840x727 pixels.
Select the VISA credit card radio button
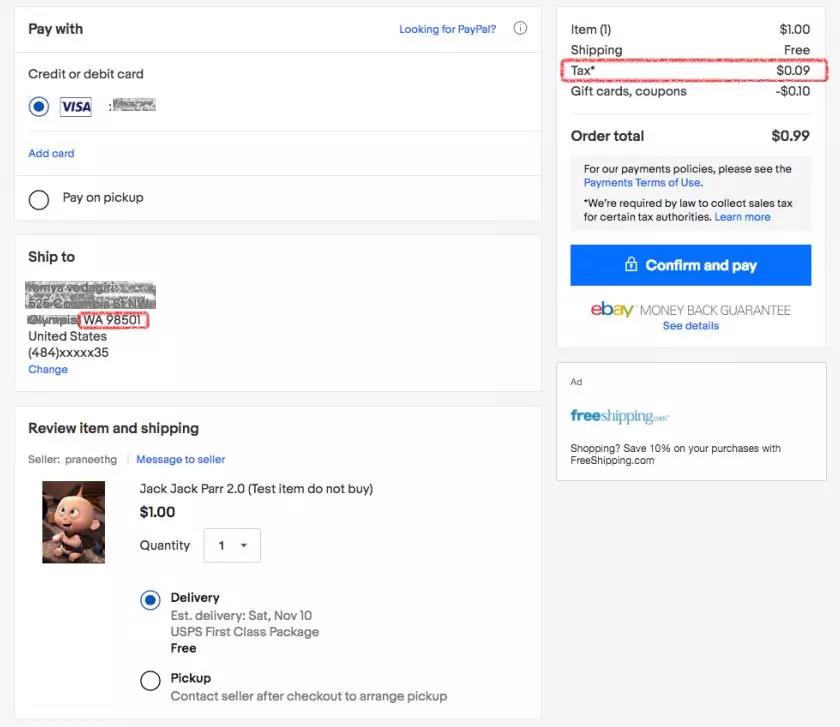[x=39, y=107]
